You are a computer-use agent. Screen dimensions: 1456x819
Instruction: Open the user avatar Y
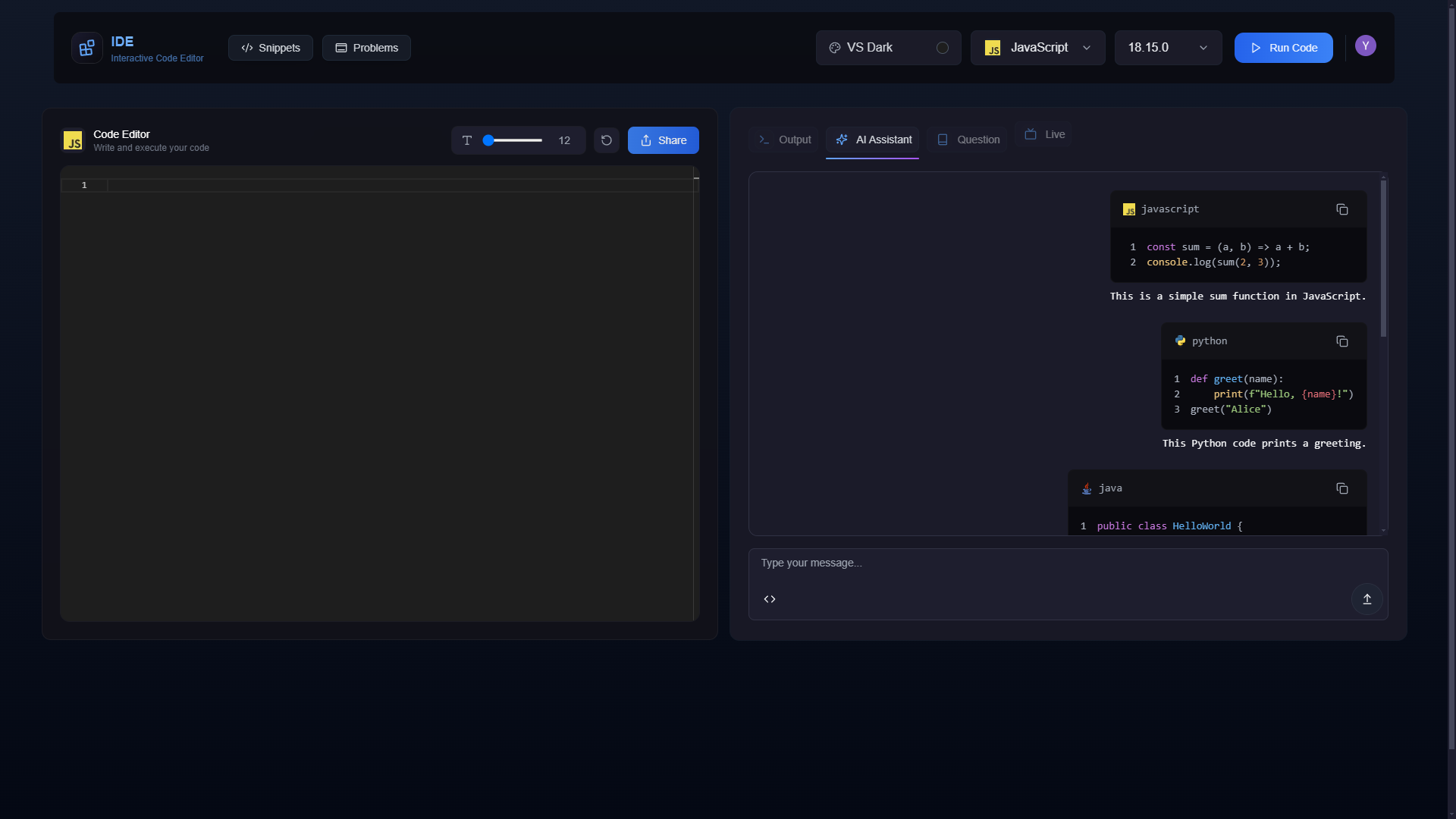(1365, 46)
